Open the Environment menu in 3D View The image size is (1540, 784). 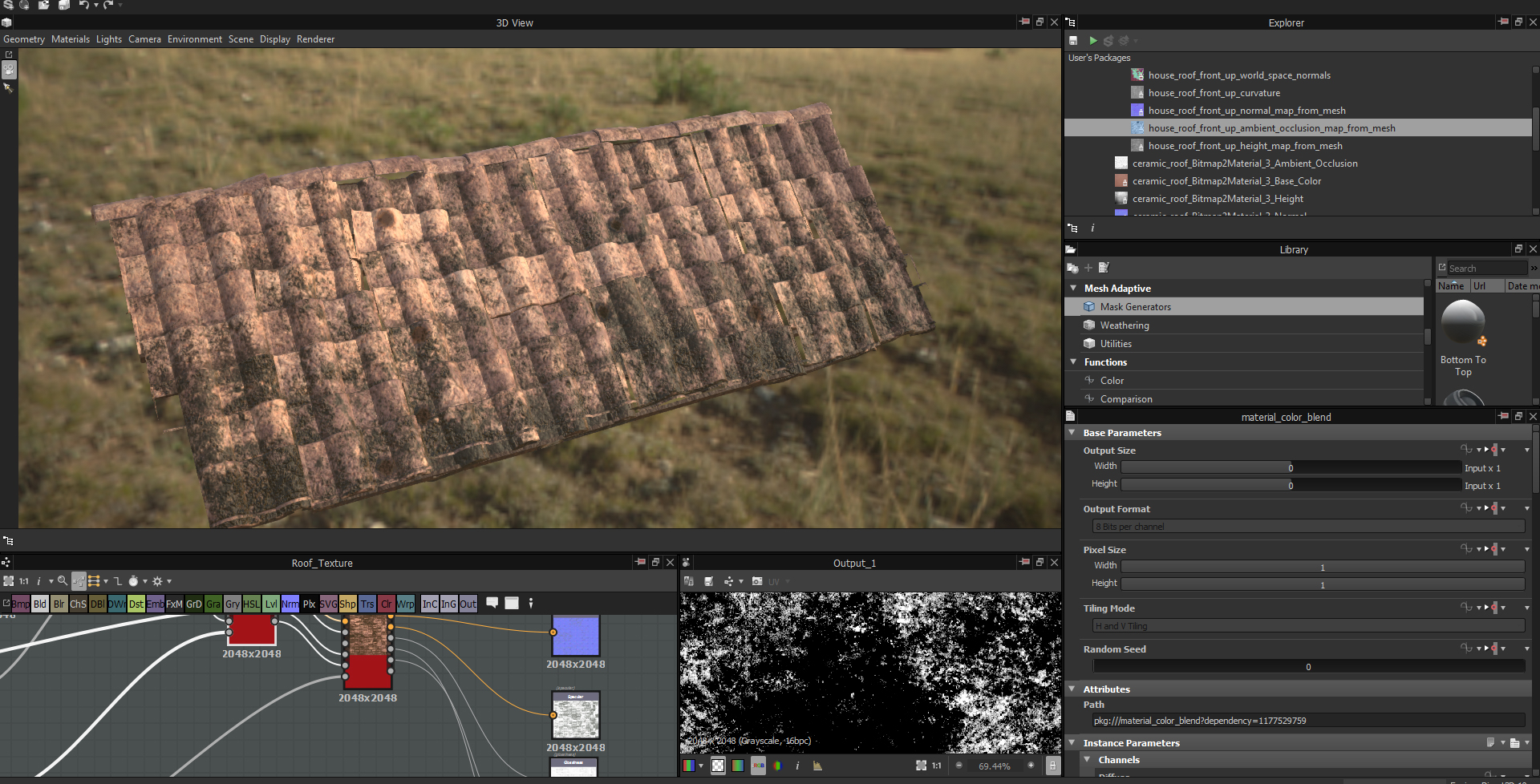point(194,39)
